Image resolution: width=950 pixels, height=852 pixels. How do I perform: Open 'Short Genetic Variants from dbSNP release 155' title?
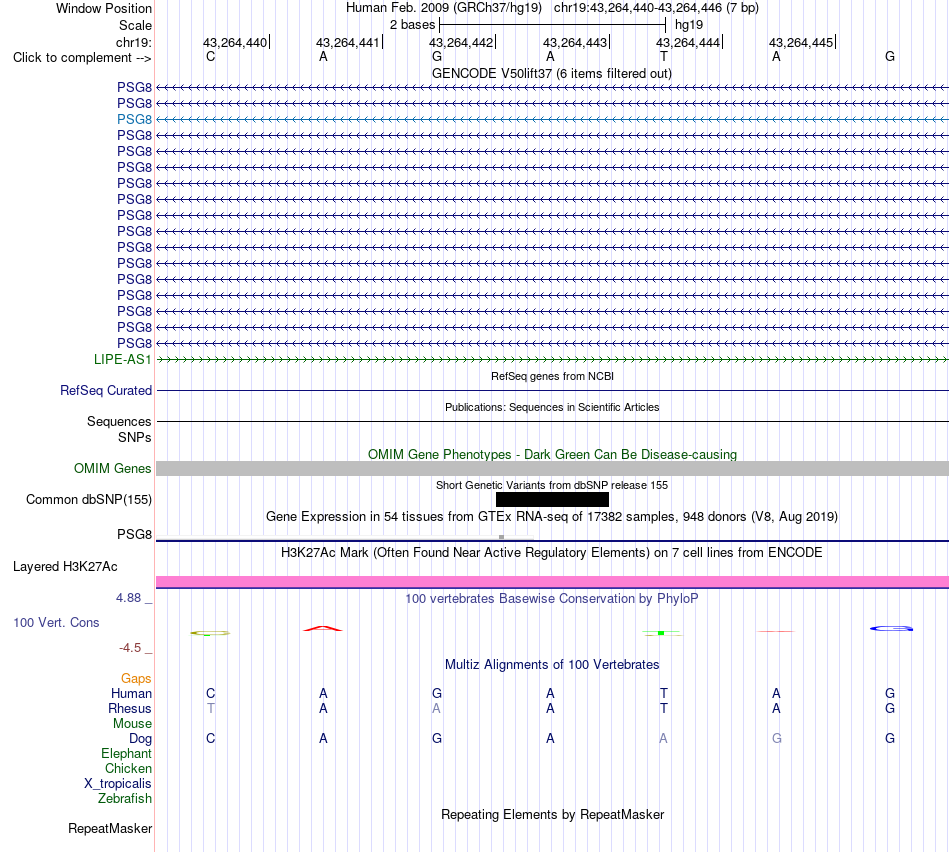552,485
